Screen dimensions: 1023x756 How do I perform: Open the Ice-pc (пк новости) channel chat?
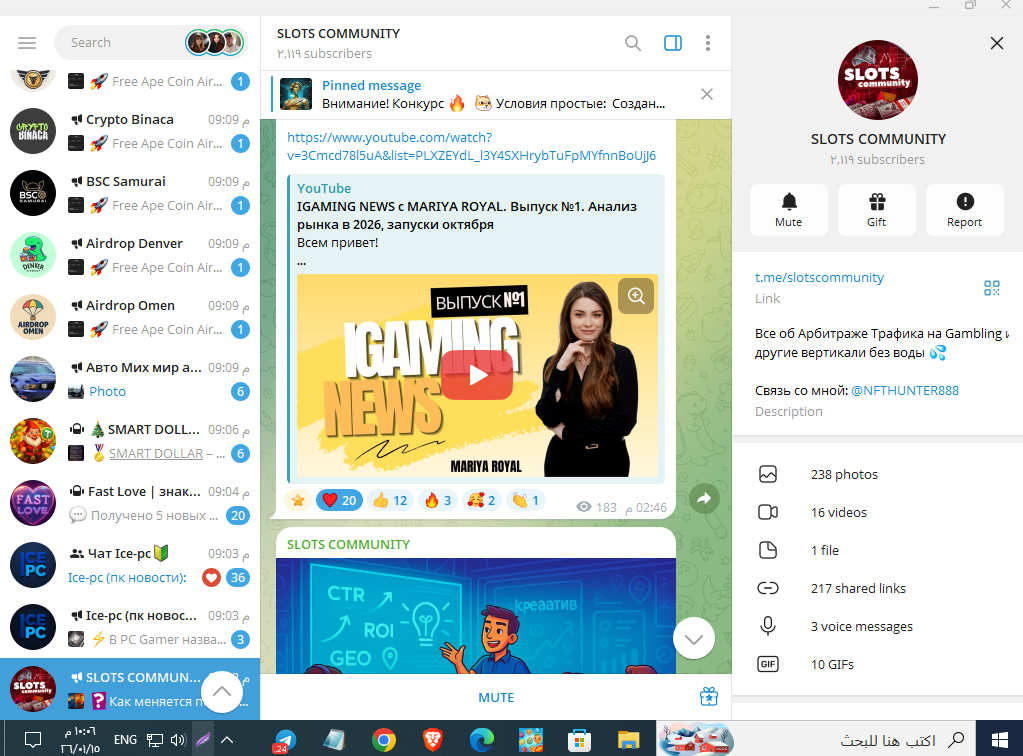coord(130,627)
